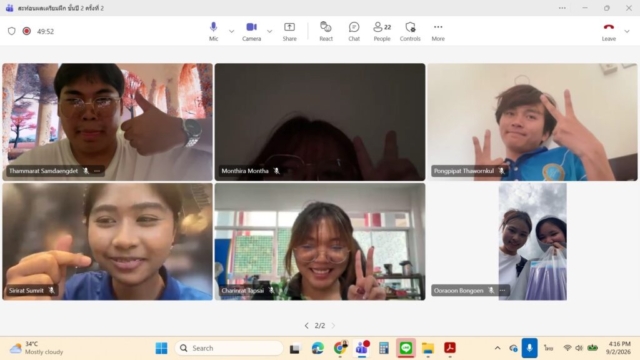The width and height of the screenshot is (640, 360).
Task: Open the Camera options dropdown arrow
Action: tap(269, 31)
